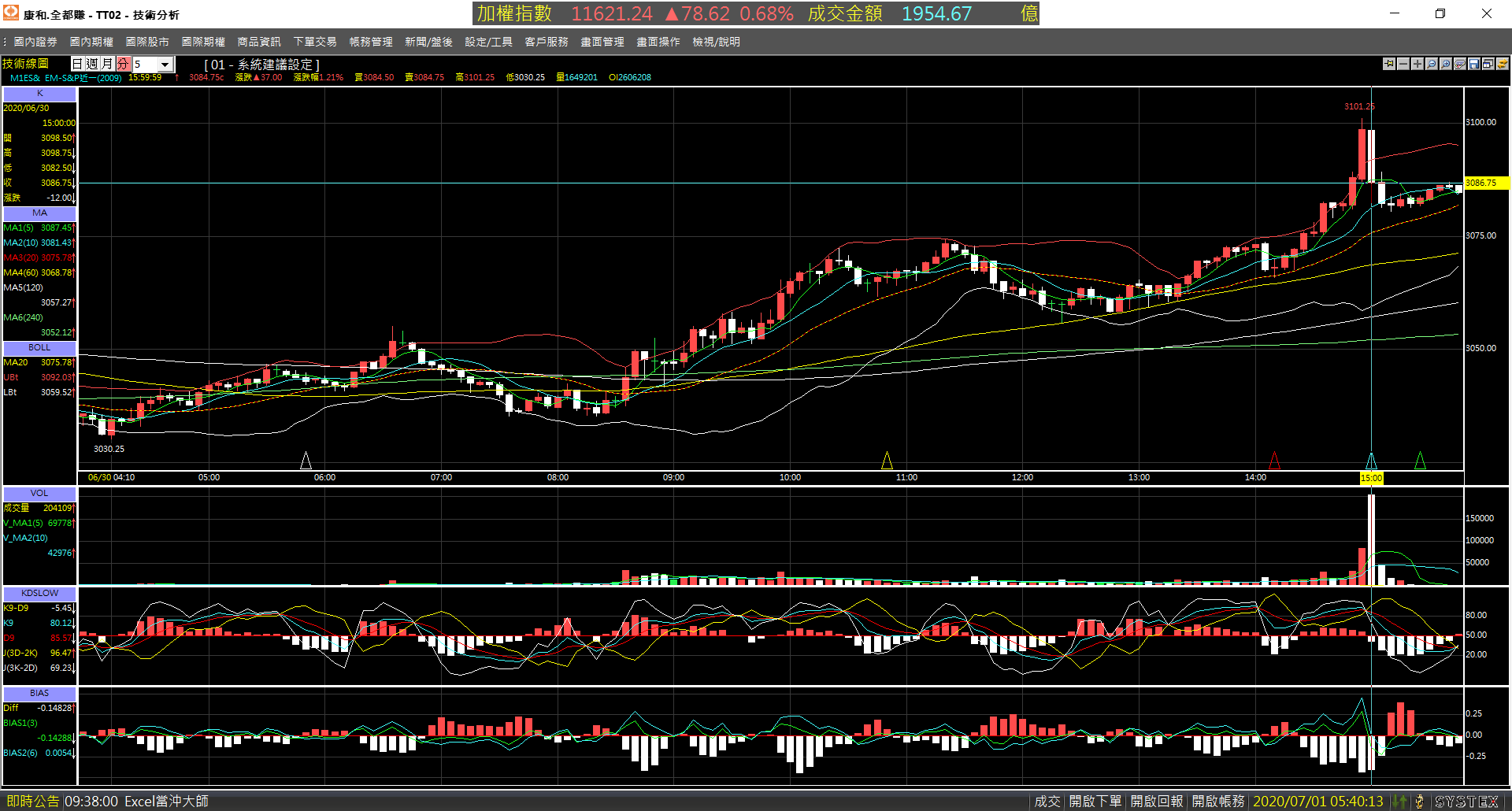Switch chart to monthly (月) period
The height and width of the screenshot is (811, 1512).
pos(107,64)
